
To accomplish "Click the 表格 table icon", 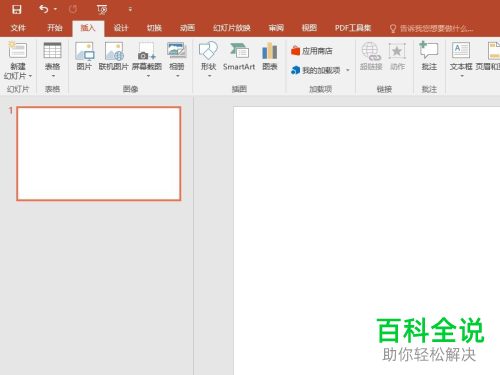I will [x=53, y=51].
